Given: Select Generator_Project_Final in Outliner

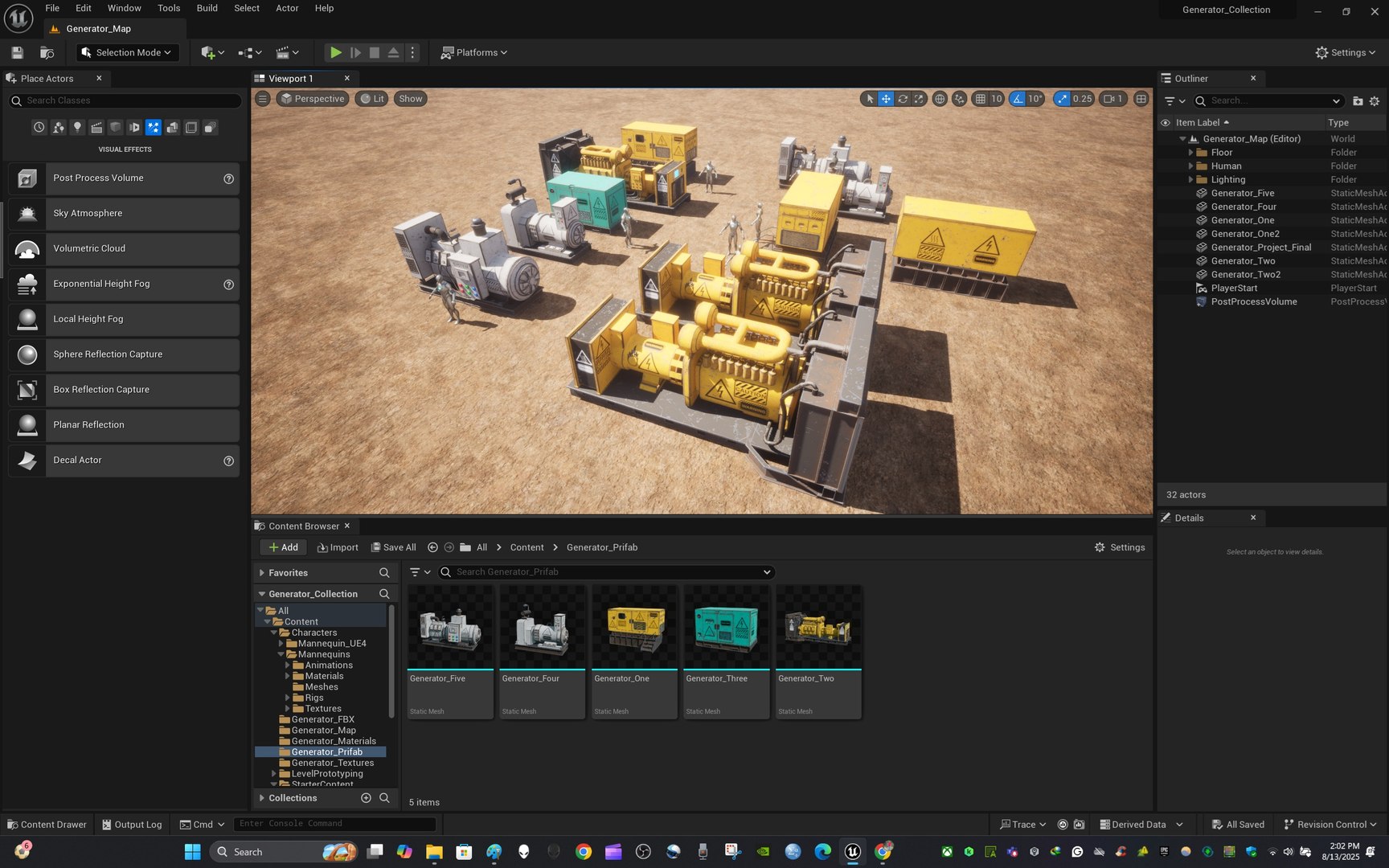Looking at the screenshot, I should pyautogui.click(x=1260, y=248).
